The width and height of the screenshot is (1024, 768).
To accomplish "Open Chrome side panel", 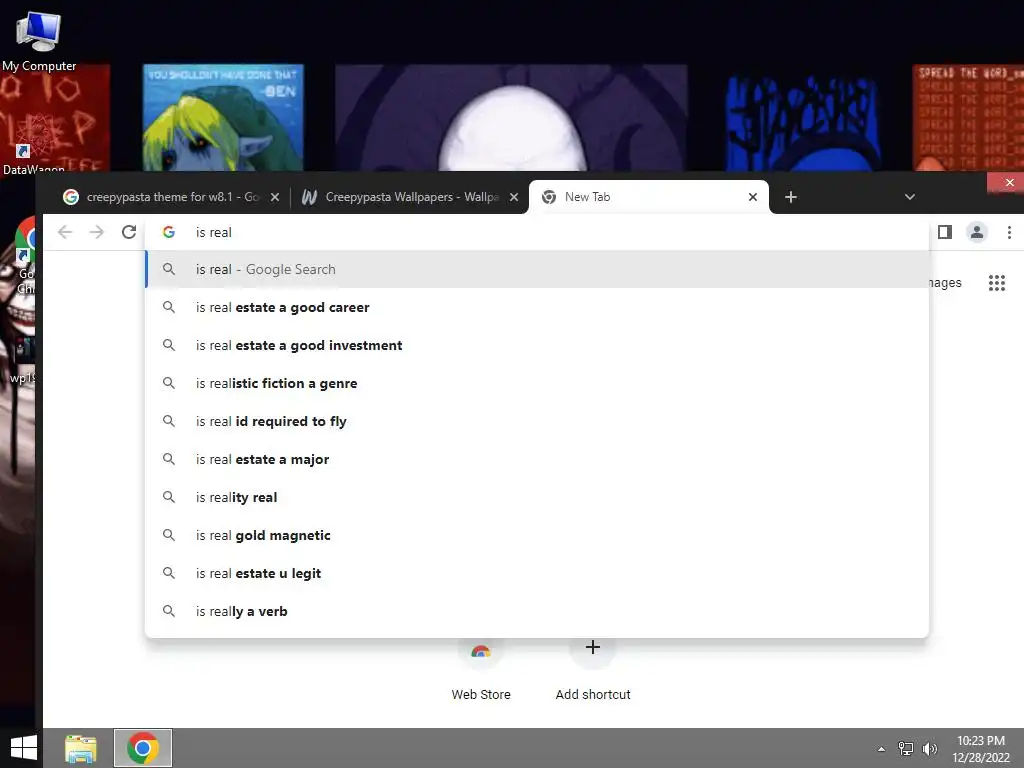I will point(944,232).
